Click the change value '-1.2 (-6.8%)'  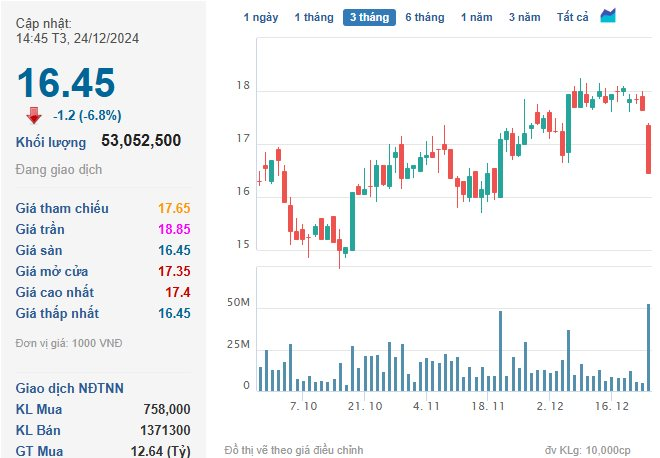[87, 115]
